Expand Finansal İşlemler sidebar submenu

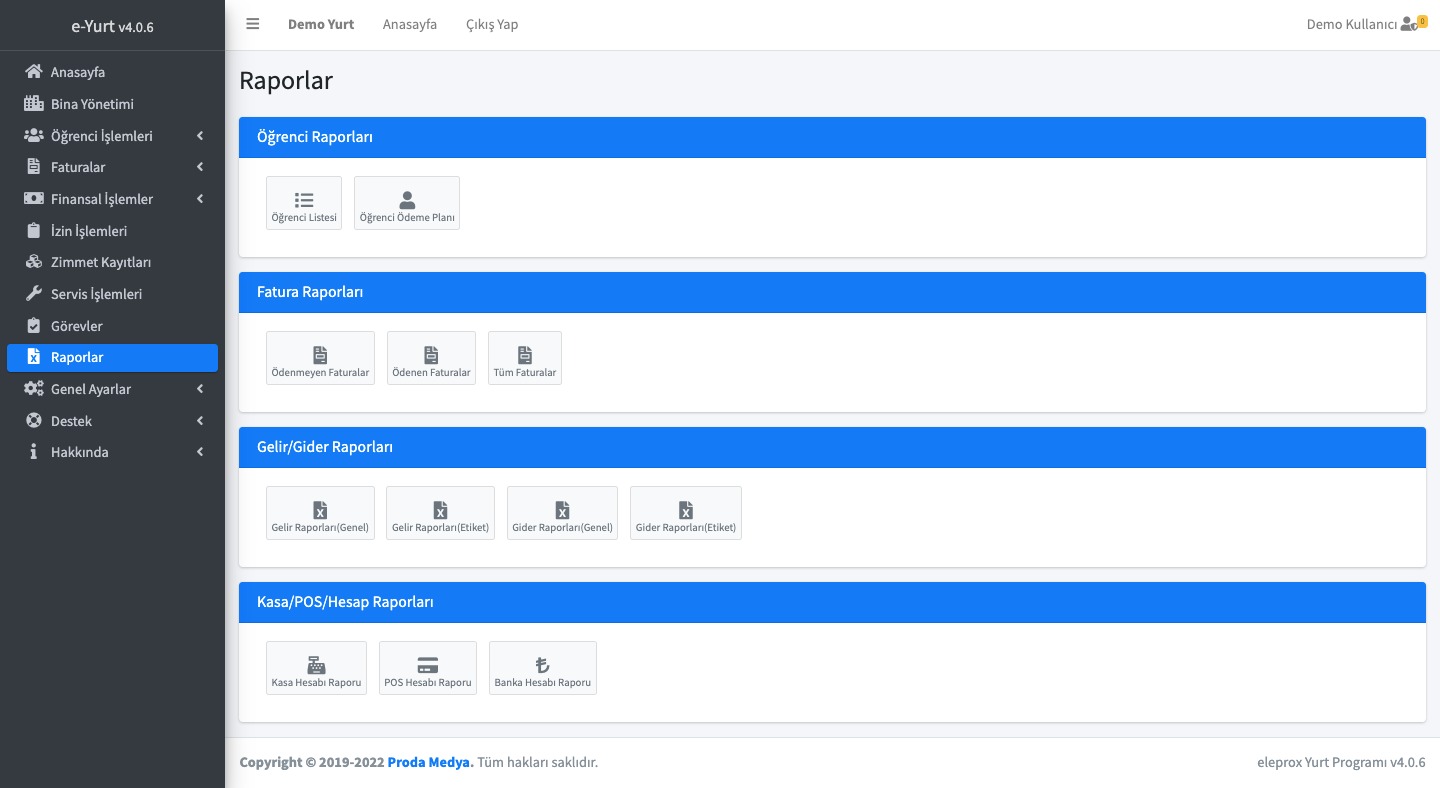point(112,199)
